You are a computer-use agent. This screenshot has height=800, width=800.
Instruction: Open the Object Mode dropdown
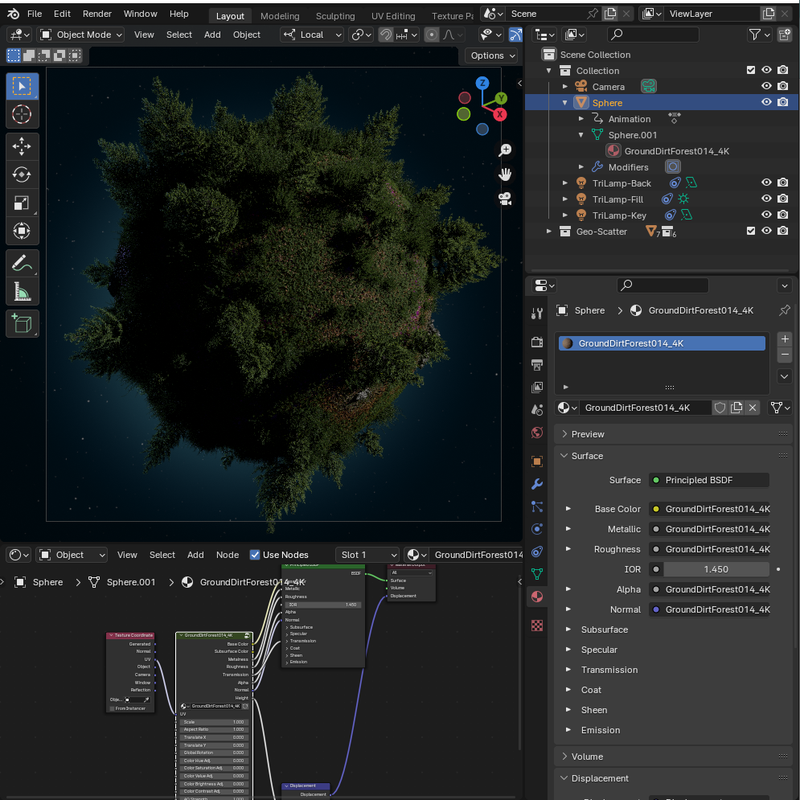[x=81, y=34]
